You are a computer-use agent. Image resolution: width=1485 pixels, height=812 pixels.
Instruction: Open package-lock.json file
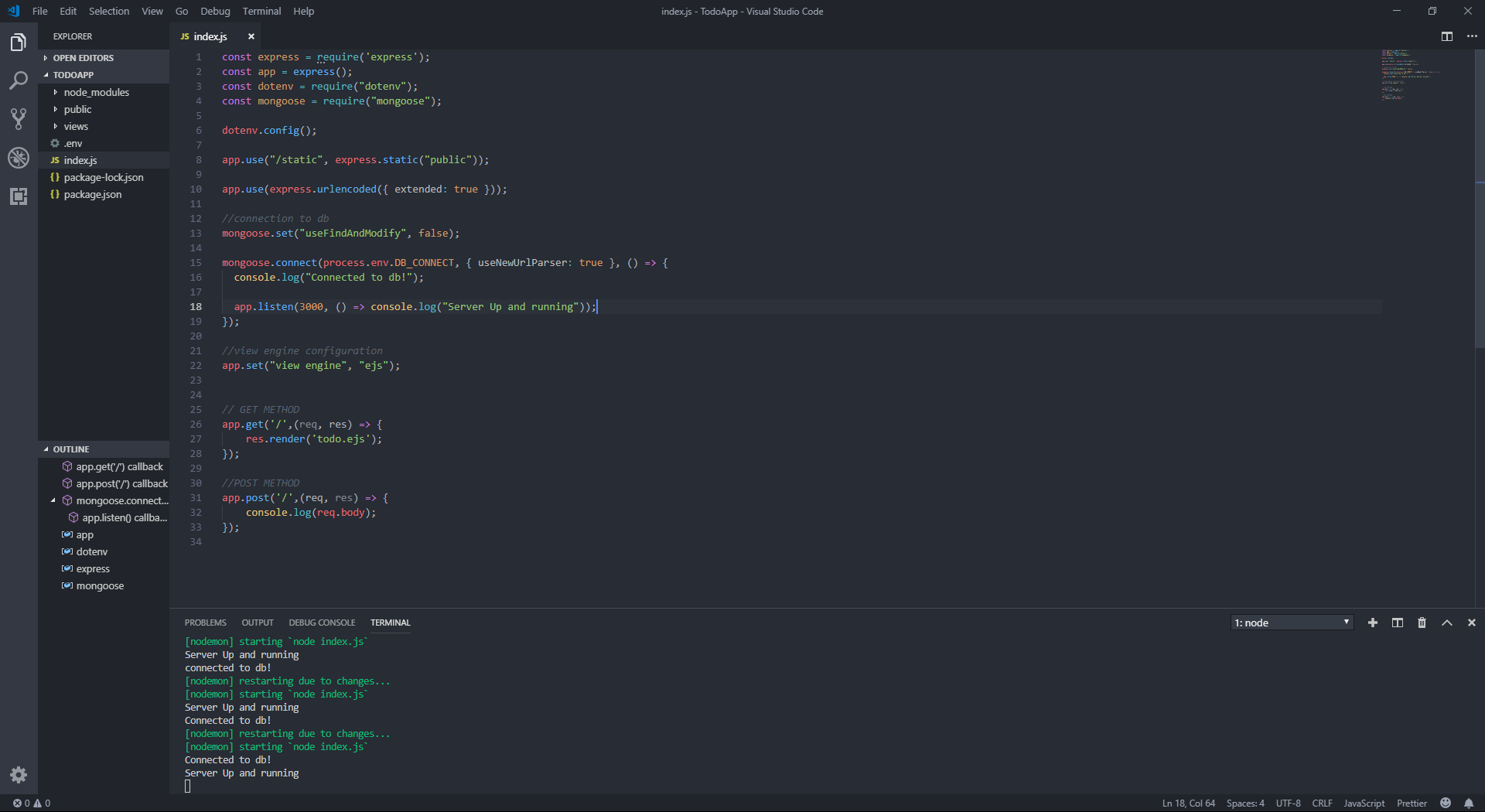104,177
